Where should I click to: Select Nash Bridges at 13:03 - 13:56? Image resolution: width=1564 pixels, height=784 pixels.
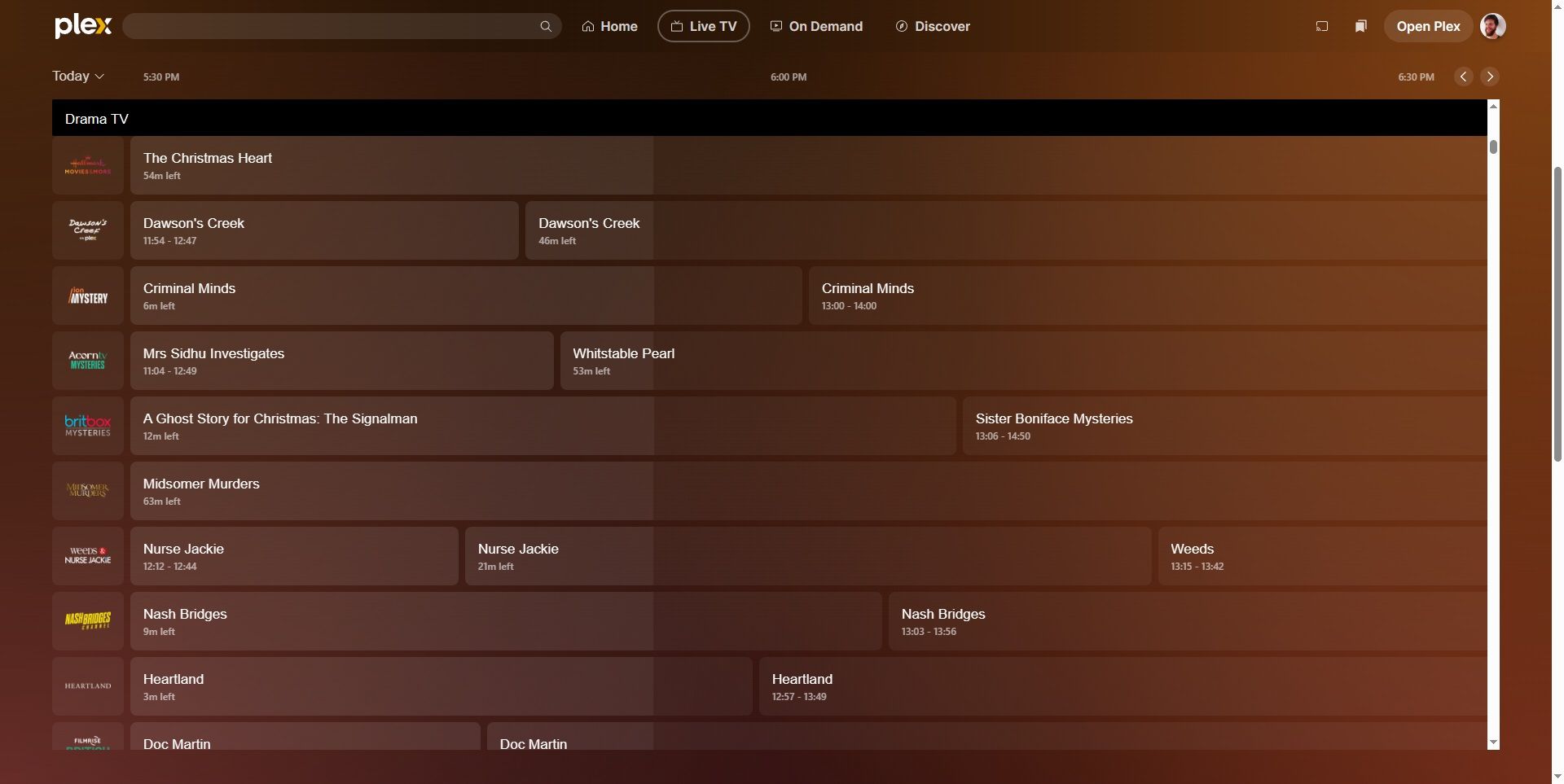pyautogui.click(x=1188, y=621)
